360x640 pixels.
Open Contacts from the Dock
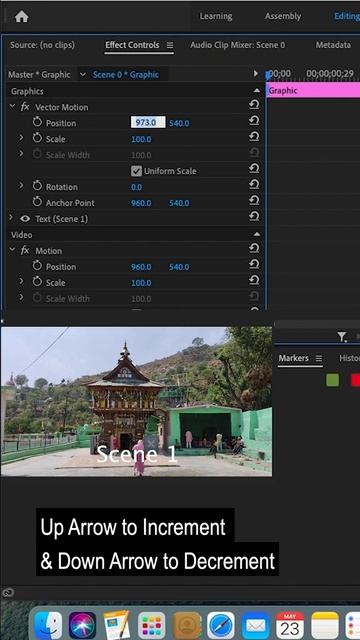pyautogui.click(x=187, y=625)
